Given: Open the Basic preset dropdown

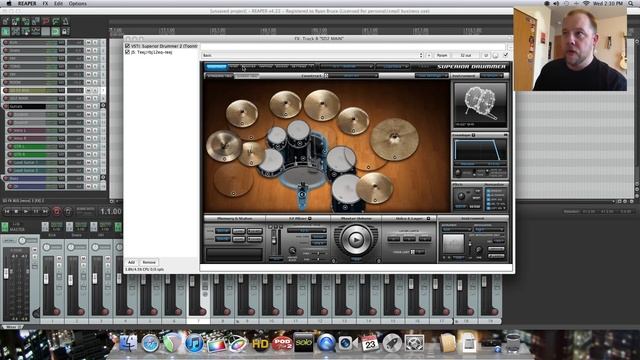Looking at the screenshot, I should coord(313,55).
